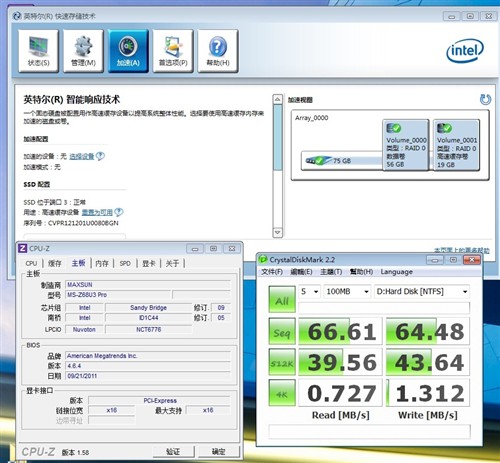Click the 重置为可用 link
500x463 pixels.
[x=97, y=212]
